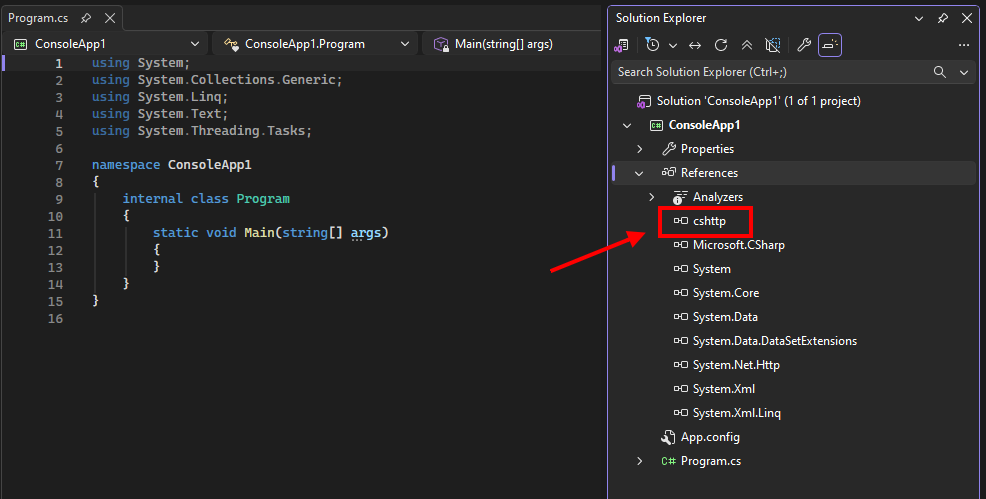The width and height of the screenshot is (986, 499).
Task: Click the 'args' parameter in Main
Action: tap(366, 233)
